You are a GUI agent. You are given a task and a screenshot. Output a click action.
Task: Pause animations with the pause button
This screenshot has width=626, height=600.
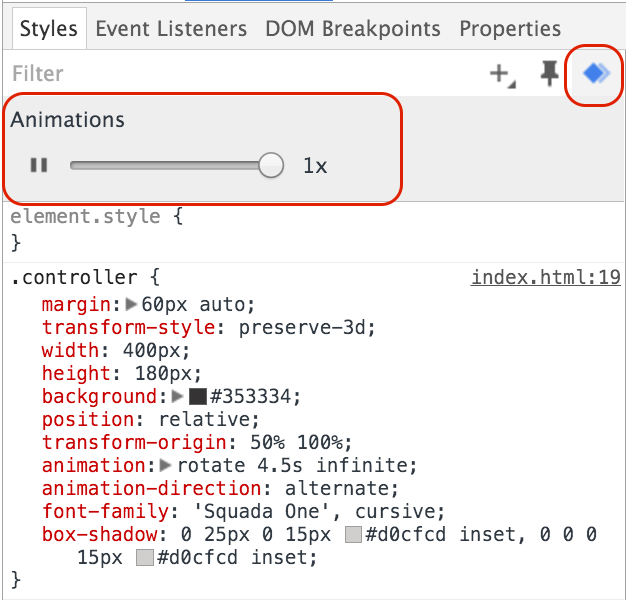(39, 165)
